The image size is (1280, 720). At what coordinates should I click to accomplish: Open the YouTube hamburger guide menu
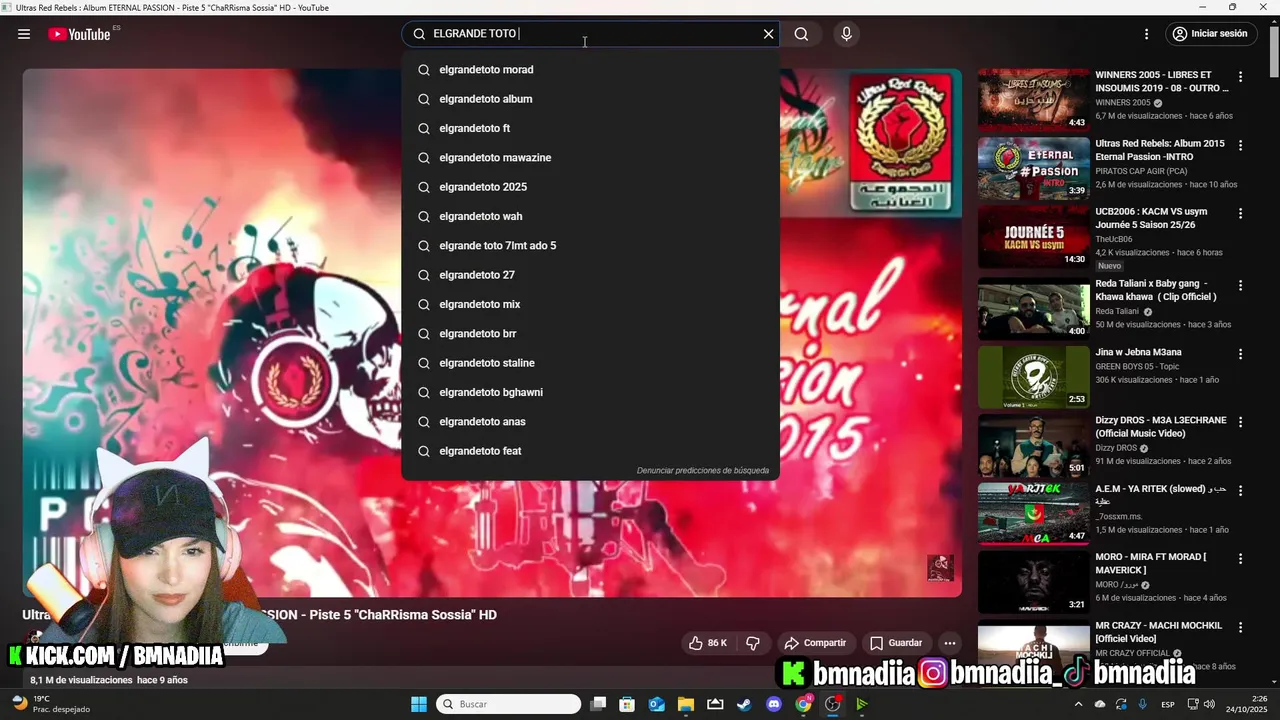click(x=24, y=34)
